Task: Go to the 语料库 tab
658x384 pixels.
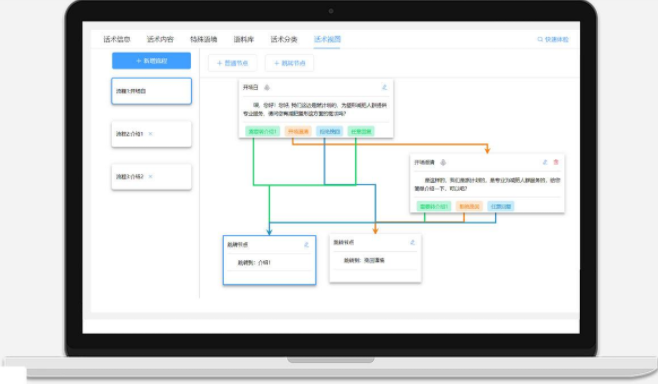Action: click(x=244, y=39)
